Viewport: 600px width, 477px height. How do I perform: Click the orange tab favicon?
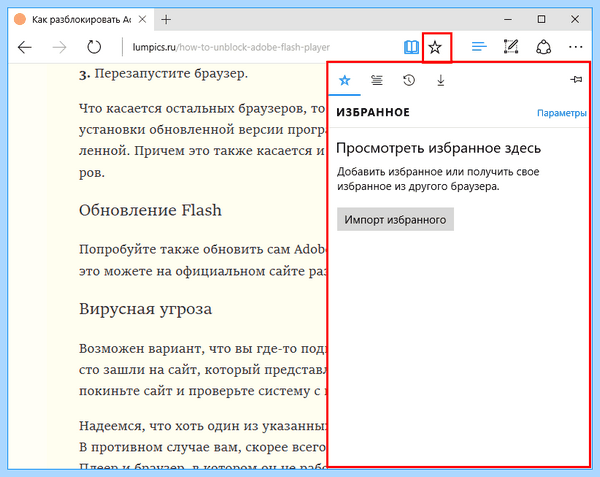coord(20,19)
